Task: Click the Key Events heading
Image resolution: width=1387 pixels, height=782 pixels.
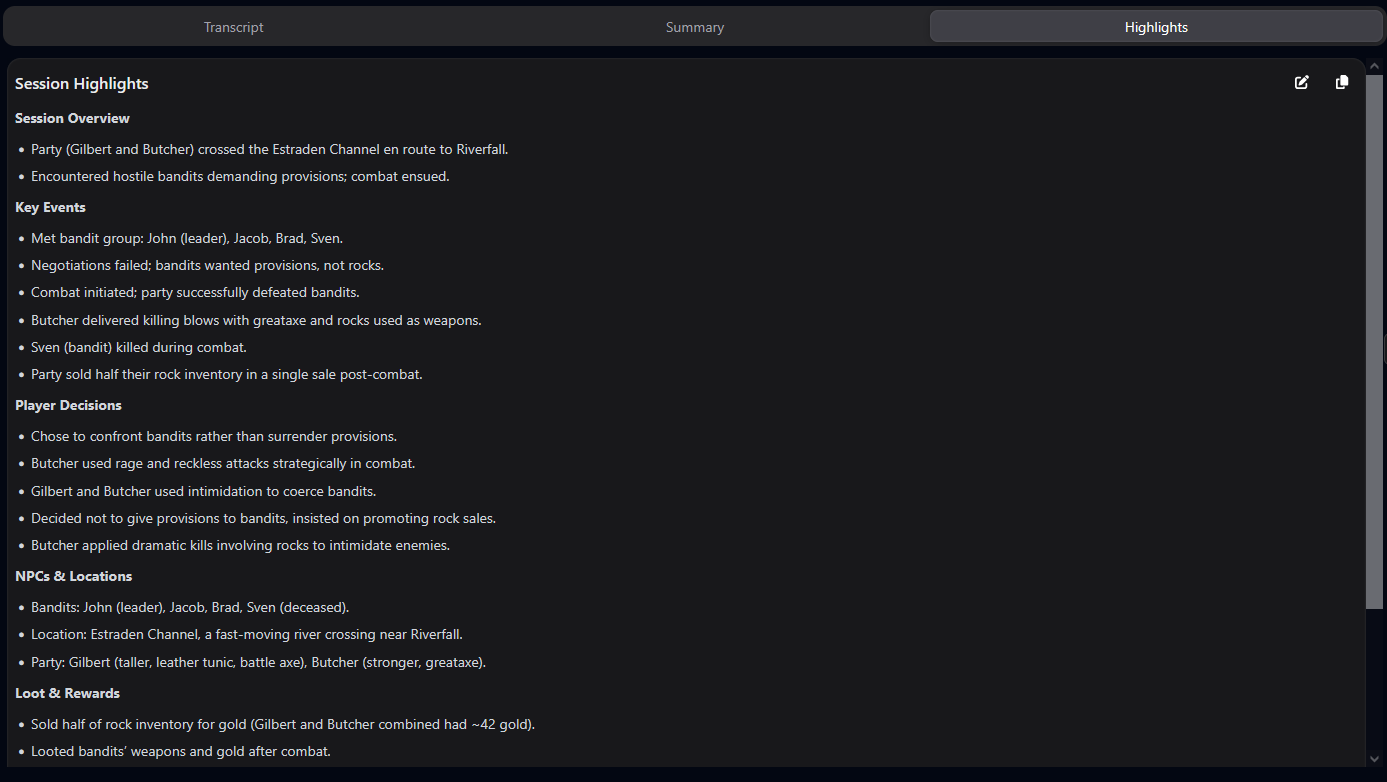Action: [x=50, y=207]
